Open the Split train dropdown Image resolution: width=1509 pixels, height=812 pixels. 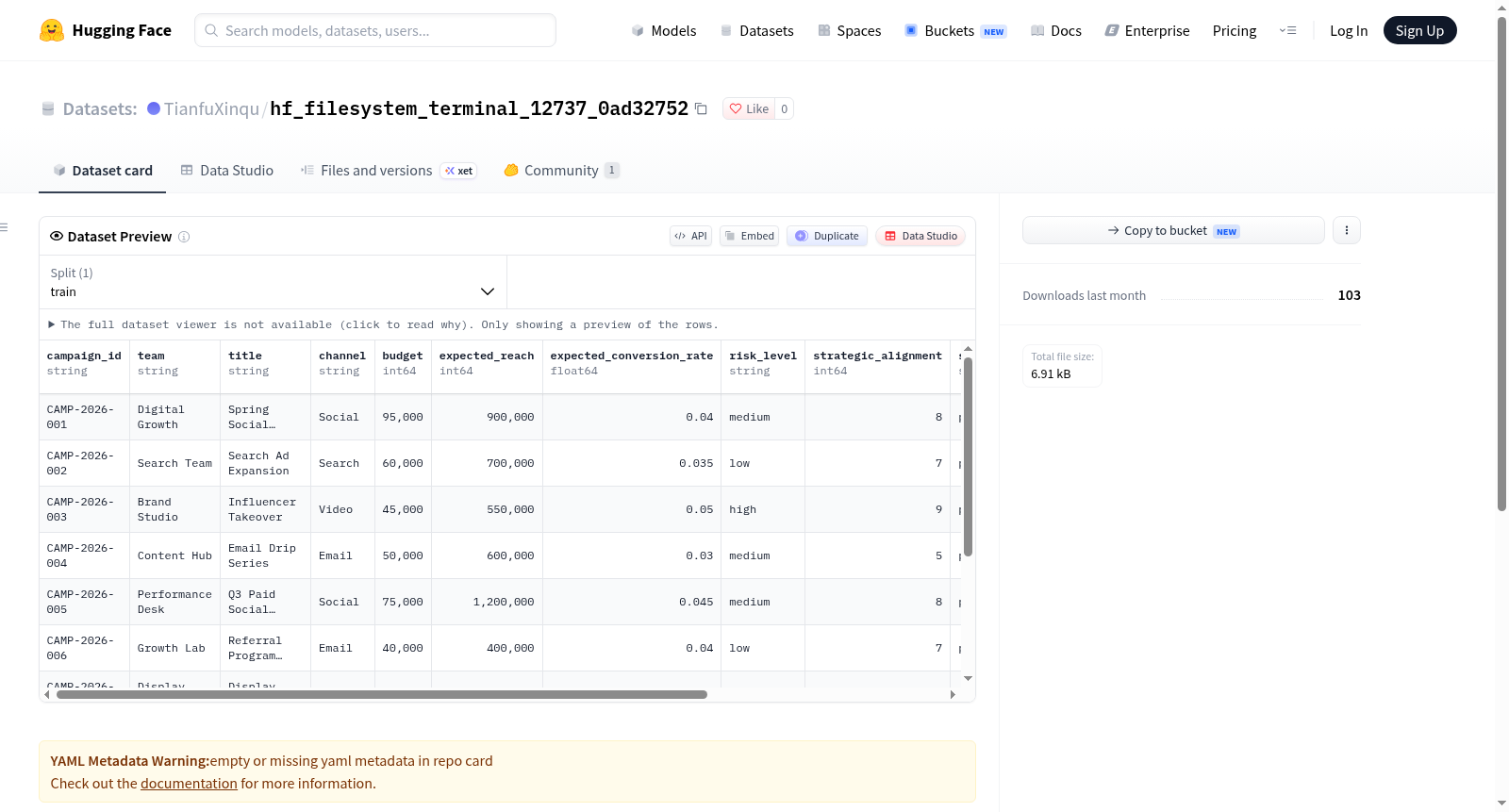[x=273, y=282]
